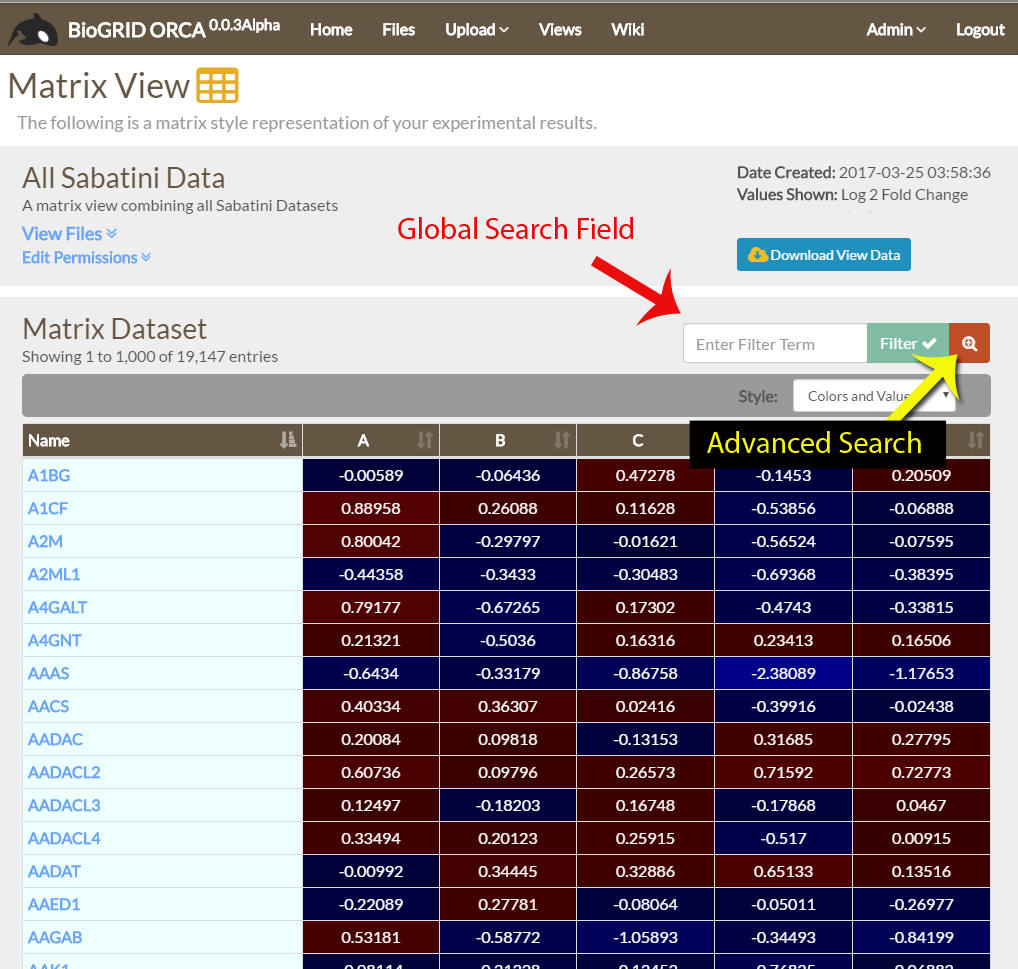Screen dimensions: 1018x969
Task: Click the green Filter button
Action: [908, 343]
